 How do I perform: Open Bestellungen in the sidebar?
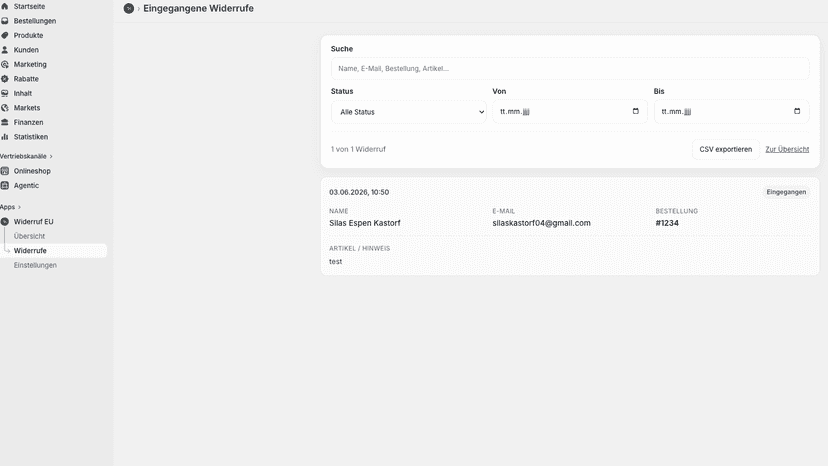(35, 21)
